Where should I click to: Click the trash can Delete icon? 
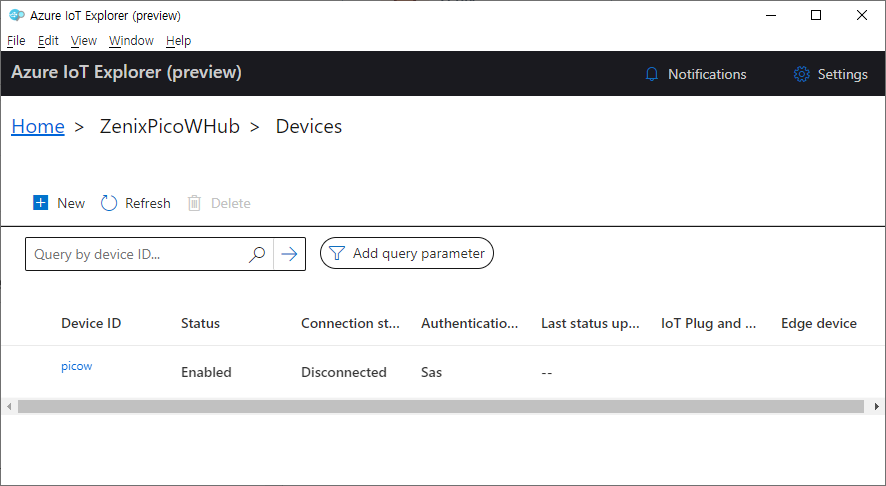tap(194, 203)
